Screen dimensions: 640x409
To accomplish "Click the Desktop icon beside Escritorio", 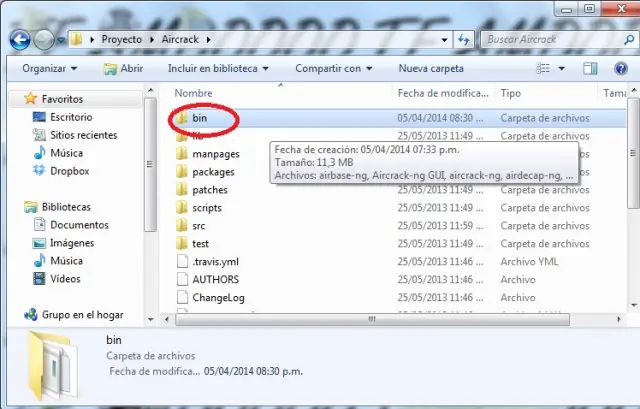I will (x=39, y=117).
